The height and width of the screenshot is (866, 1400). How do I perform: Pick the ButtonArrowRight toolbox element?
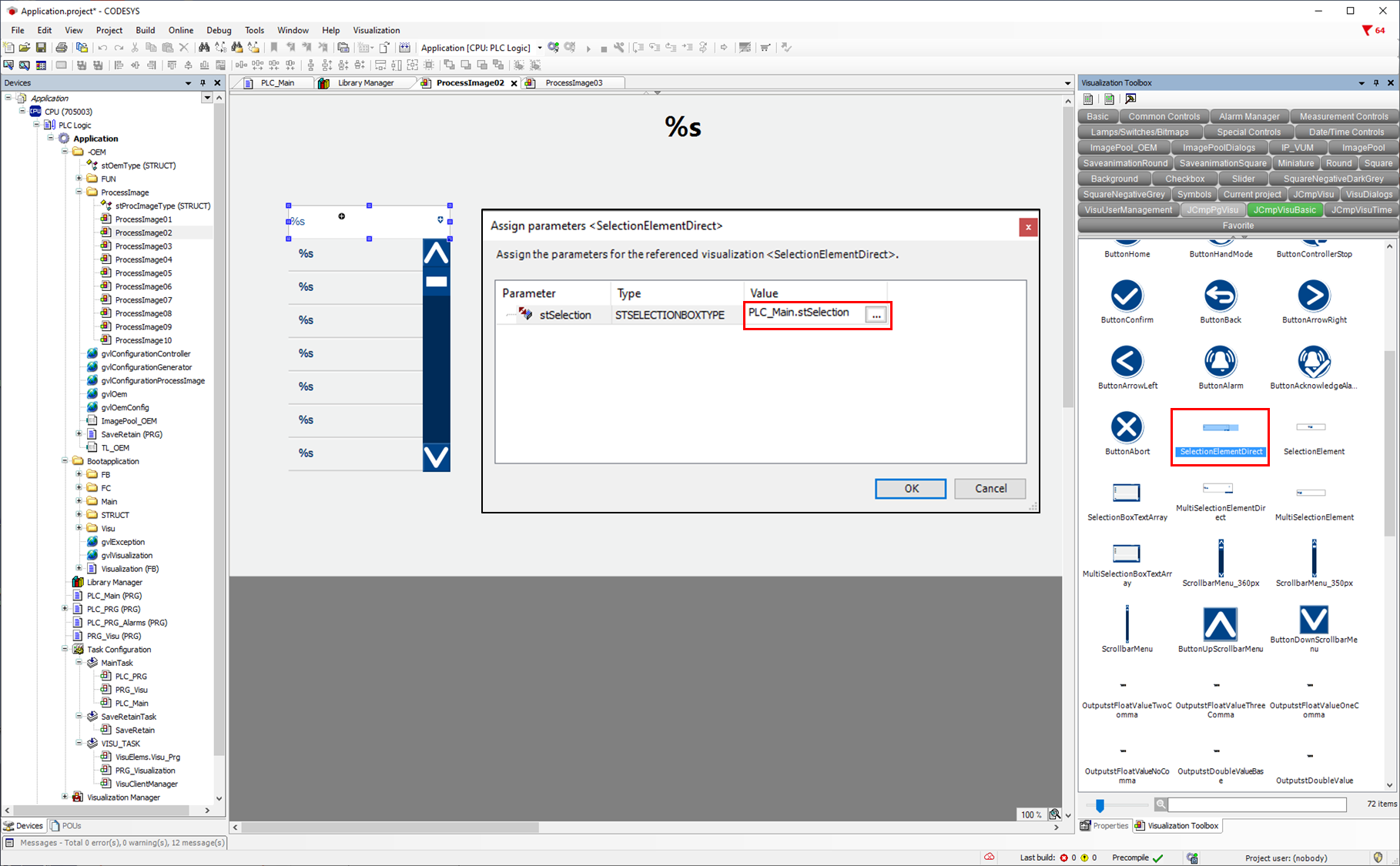click(x=1314, y=296)
